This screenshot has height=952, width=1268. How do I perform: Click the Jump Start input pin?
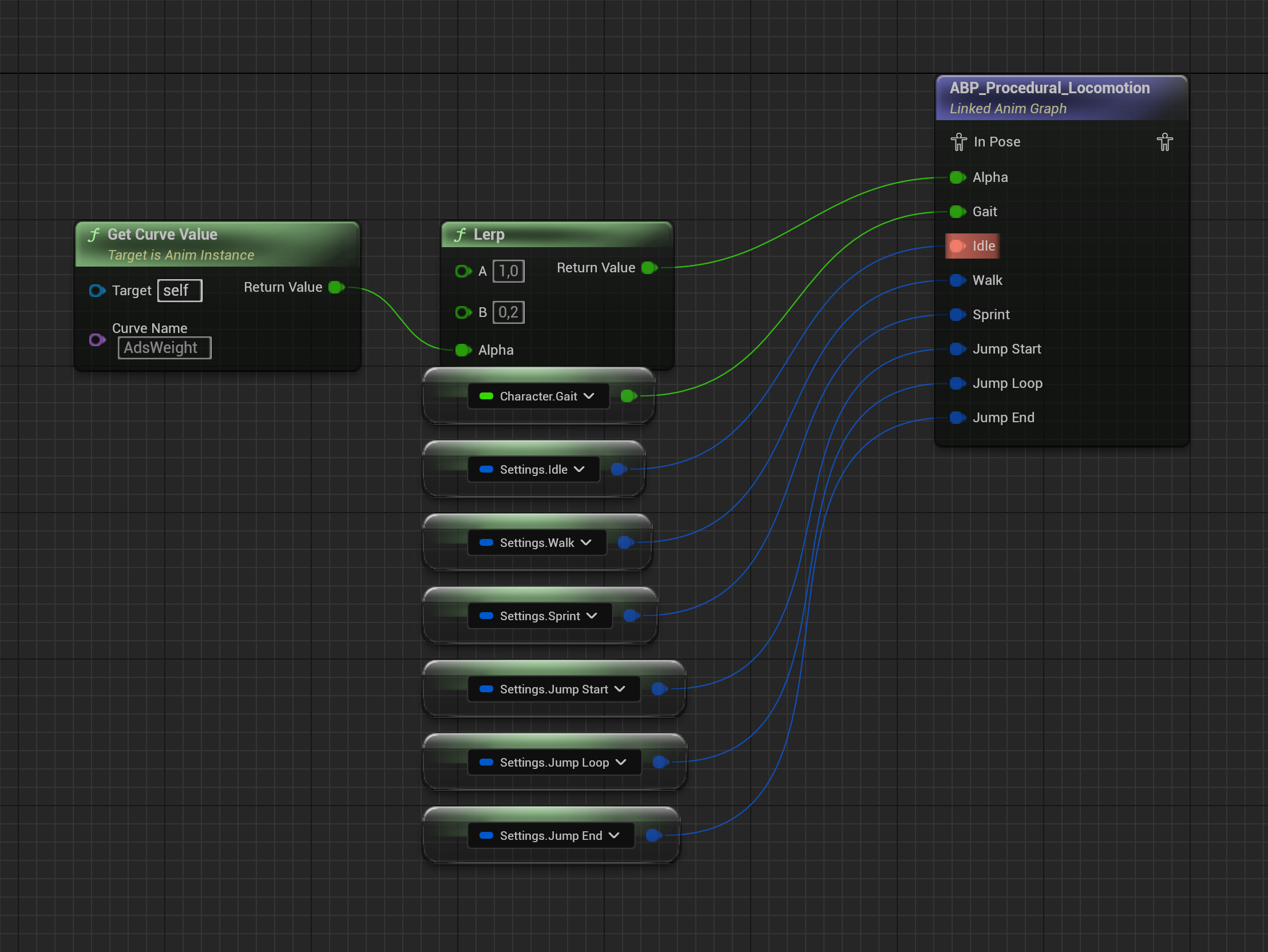[x=957, y=349]
